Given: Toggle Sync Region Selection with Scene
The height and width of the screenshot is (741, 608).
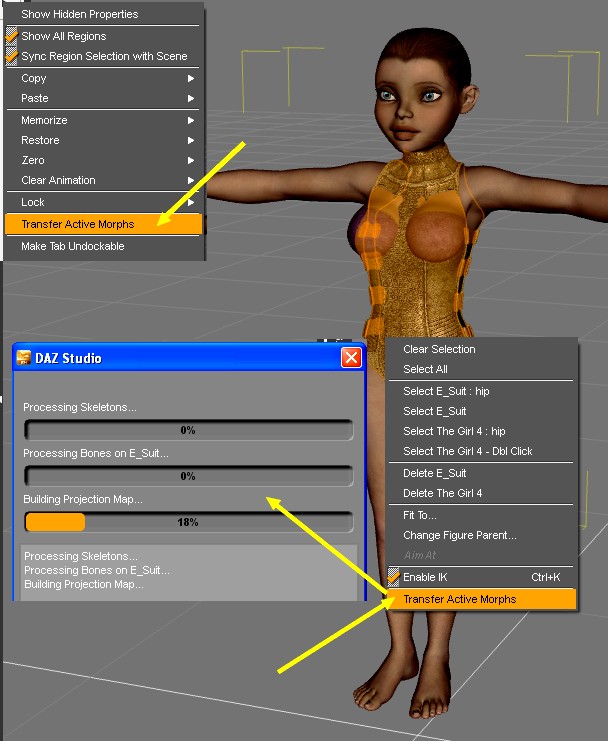Looking at the screenshot, I should point(12,56).
